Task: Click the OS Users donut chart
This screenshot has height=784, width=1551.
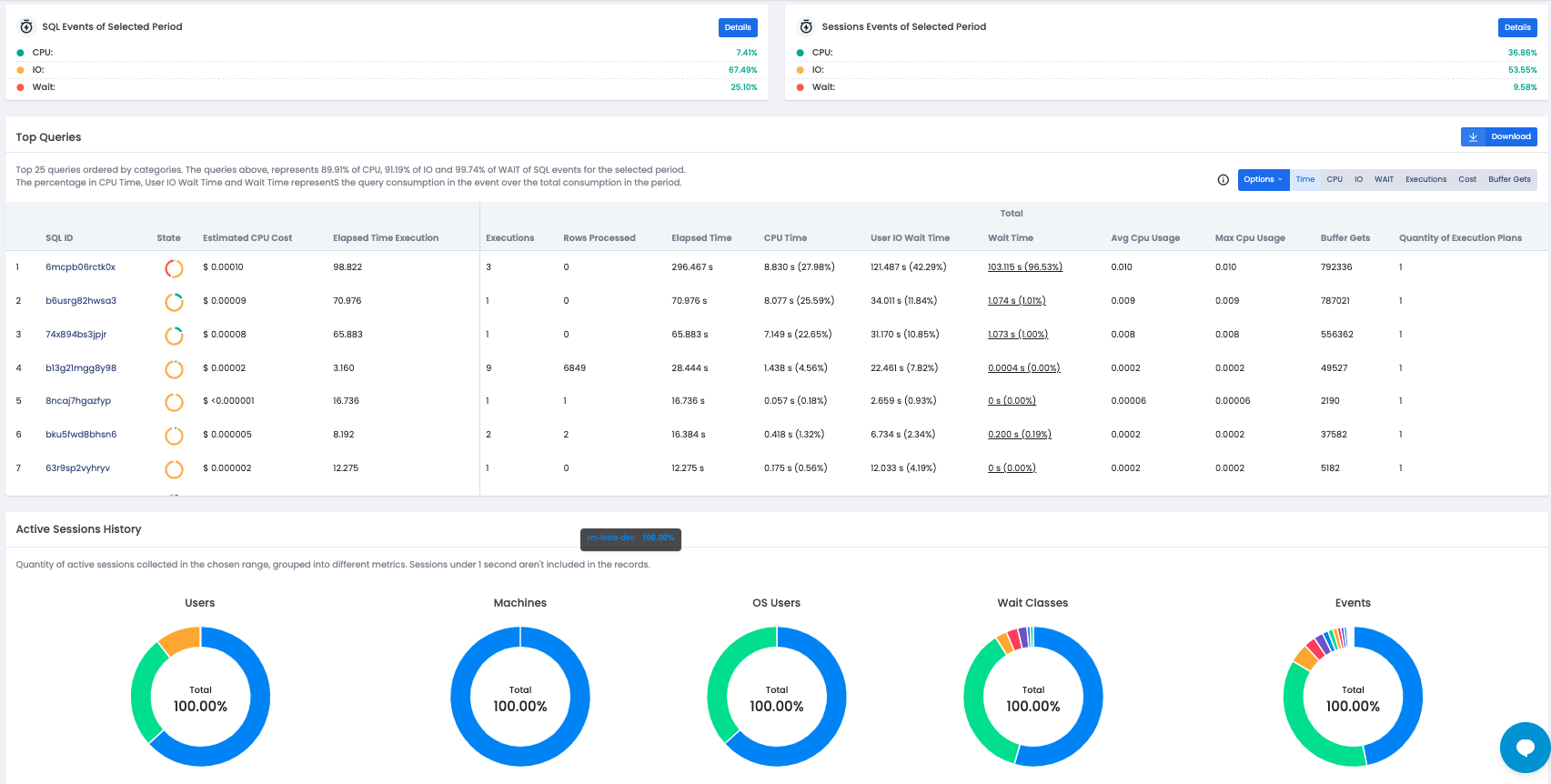Action: pyautogui.click(x=777, y=697)
